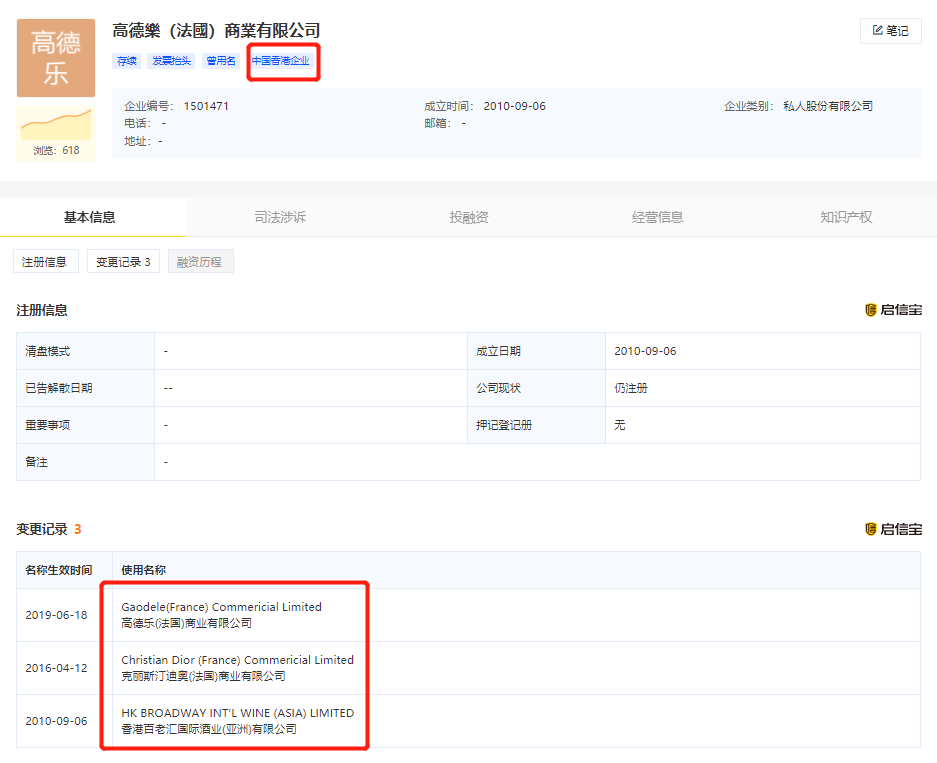
Task: Switch to the 基本信息 tab
Action: pyautogui.click(x=90, y=217)
